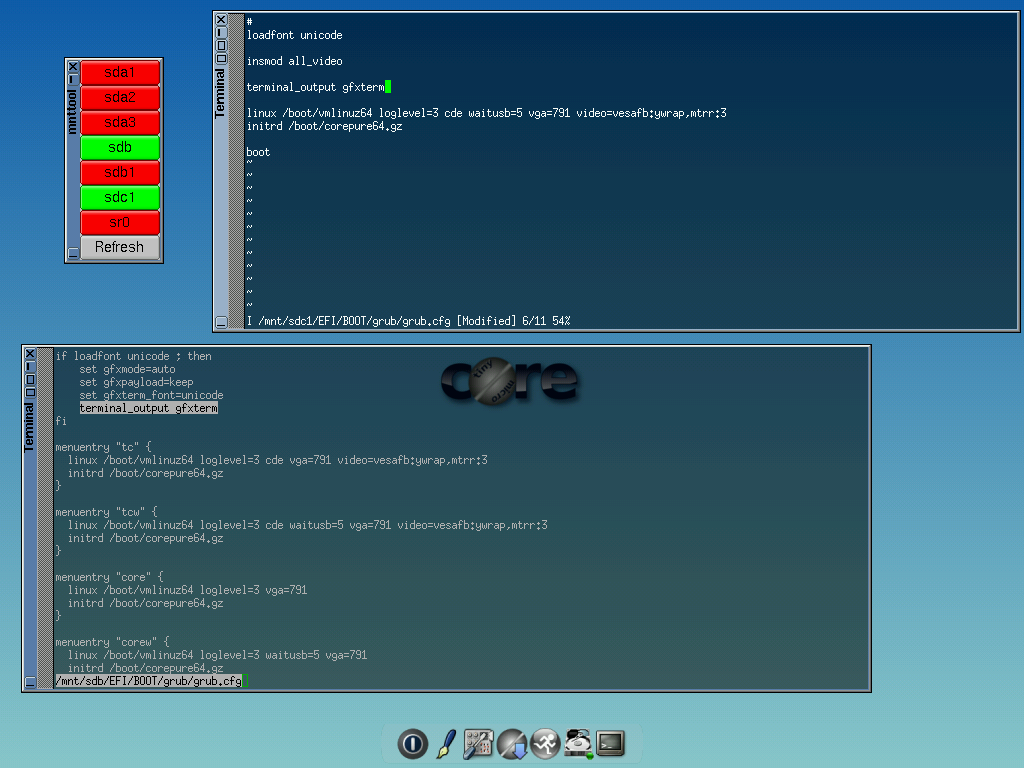Viewport: 1024px width, 768px height.
Task: Unmount the green sdc1 partition
Action: pyautogui.click(x=120, y=197)
